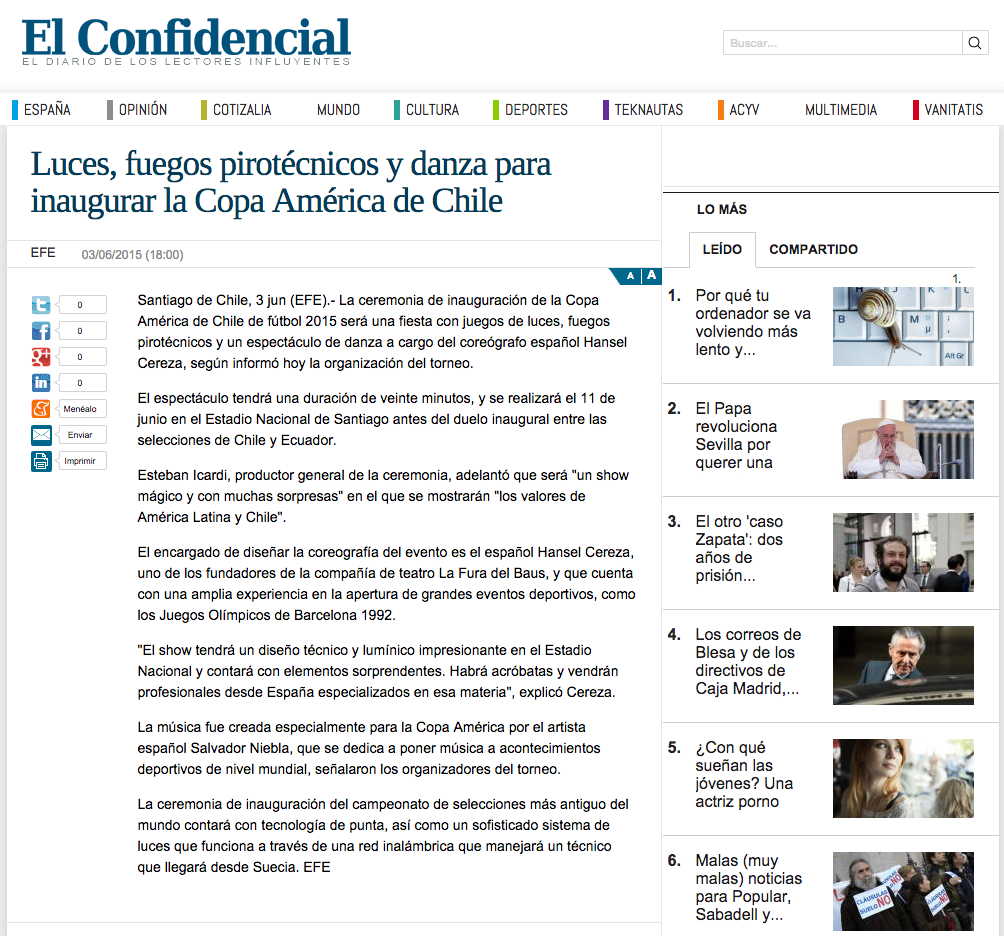The width and height of the screenshot is (1004, 936).
Task: Click the Facebook share icon
Action: [x=41, y=331]
